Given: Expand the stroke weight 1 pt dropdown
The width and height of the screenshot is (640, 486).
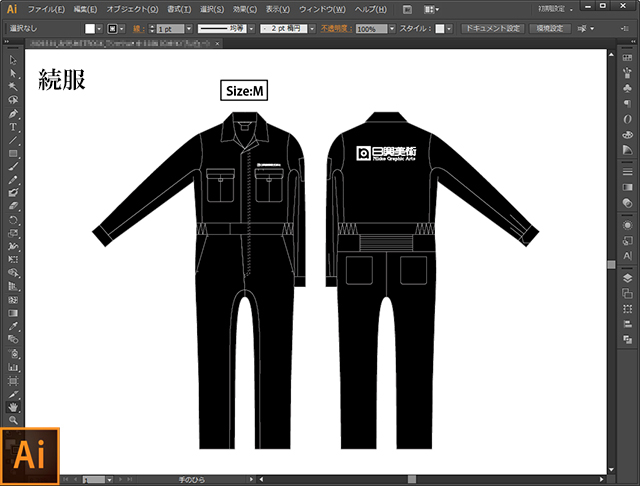Looking at the screenshot, I should (189, 29).
